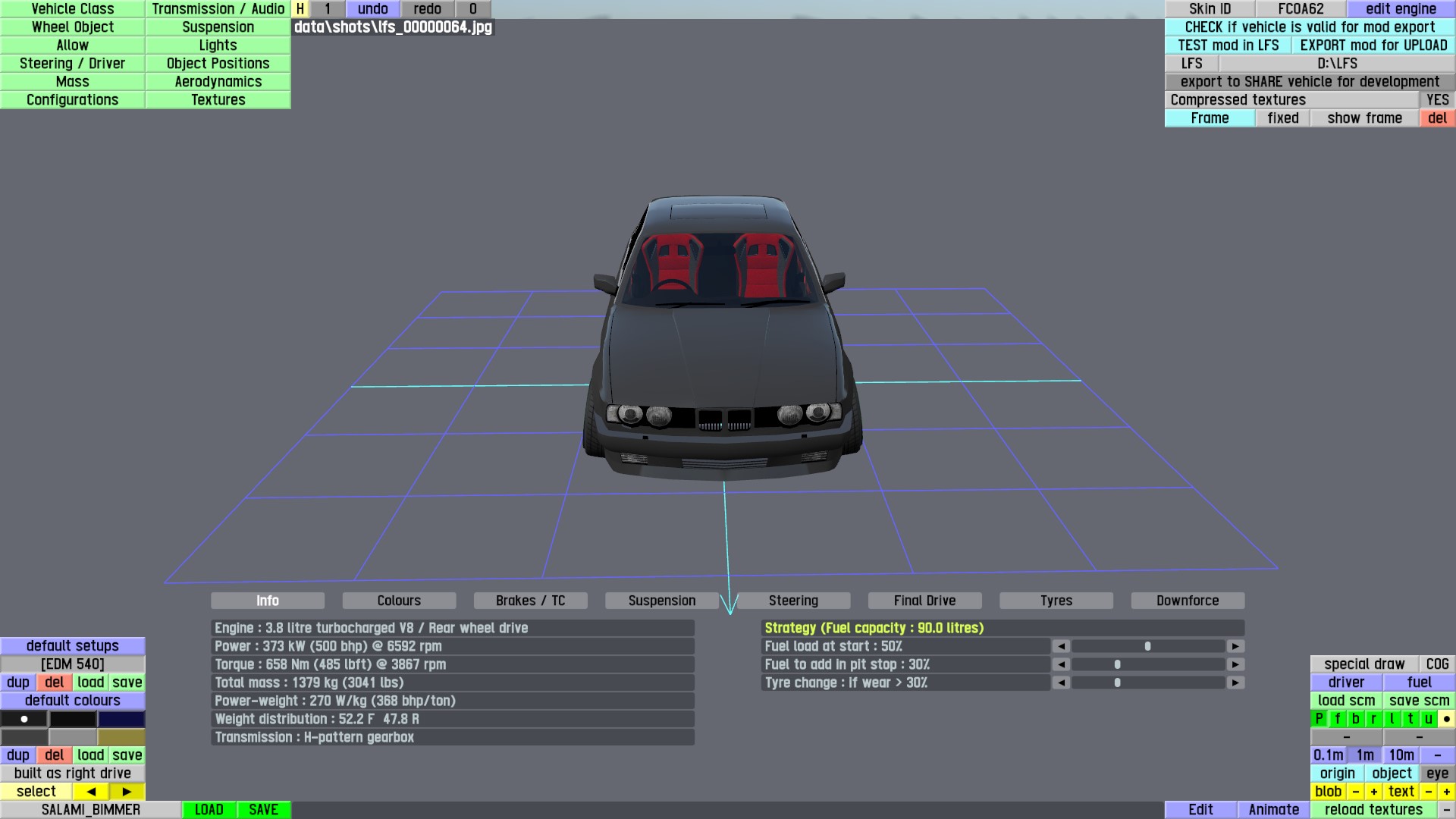Open the EDM 540 setup selector

(x=73, y=664)
